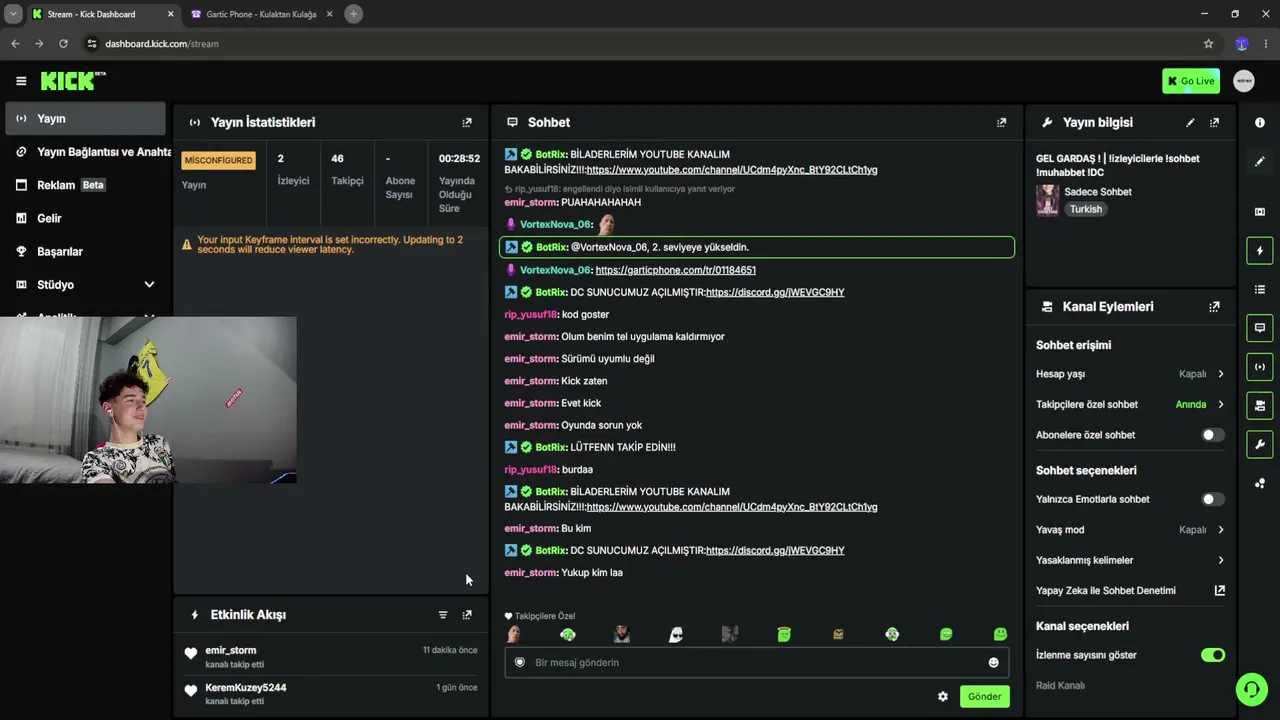Pop out the Yayın İstatistikleri panel

[x=467, y=122]
